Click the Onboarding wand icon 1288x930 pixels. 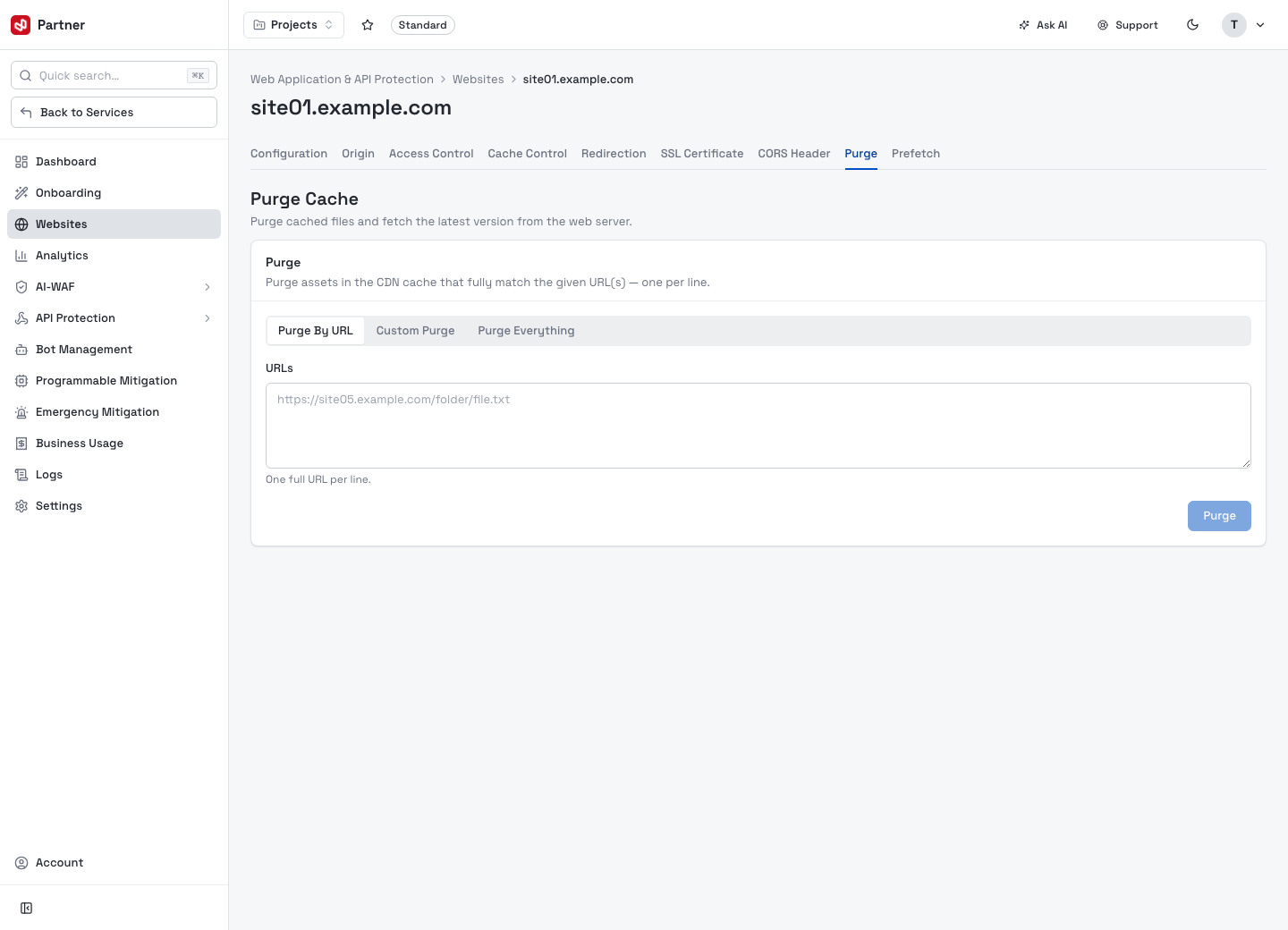(21, 193)
